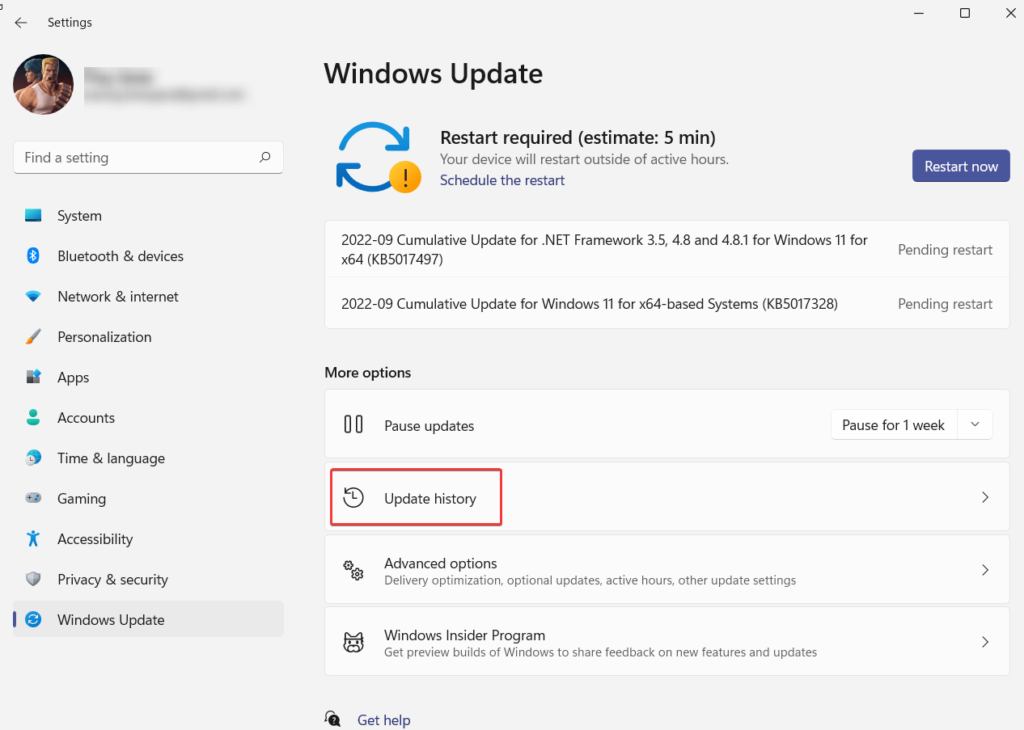Click the Network wifi icon in sidebar

click(x=33, y=296)
